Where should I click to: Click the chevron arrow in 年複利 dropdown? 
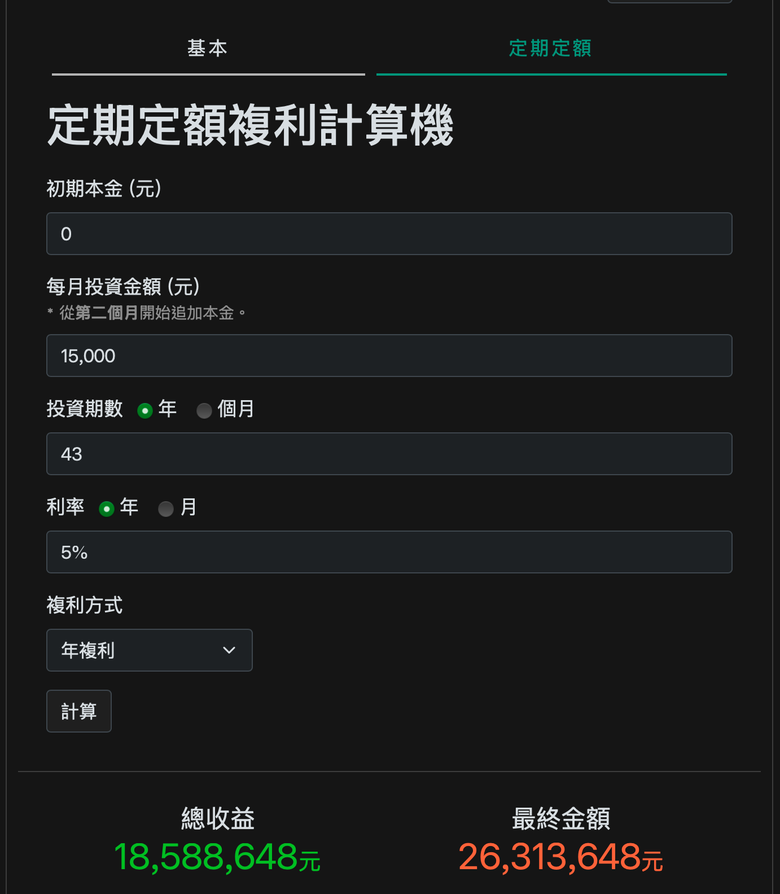(229, 651)
